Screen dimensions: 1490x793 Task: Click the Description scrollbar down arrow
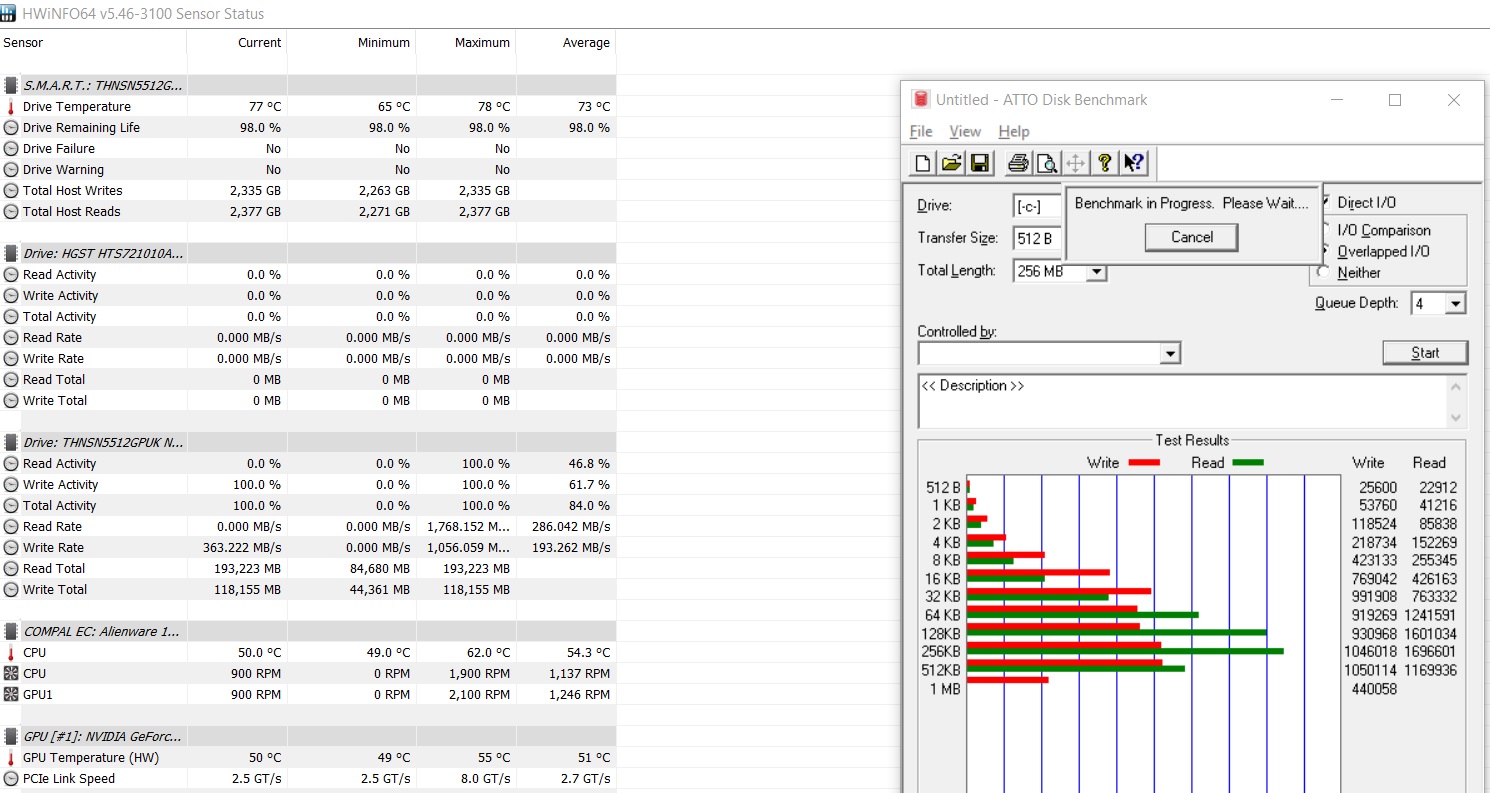(x=1456, y=418)
